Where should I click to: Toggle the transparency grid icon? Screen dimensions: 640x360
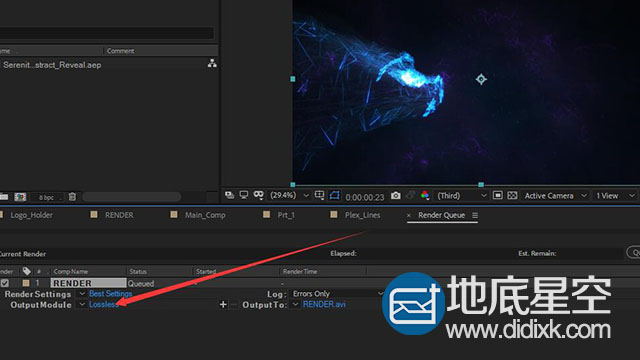(512, 196)
